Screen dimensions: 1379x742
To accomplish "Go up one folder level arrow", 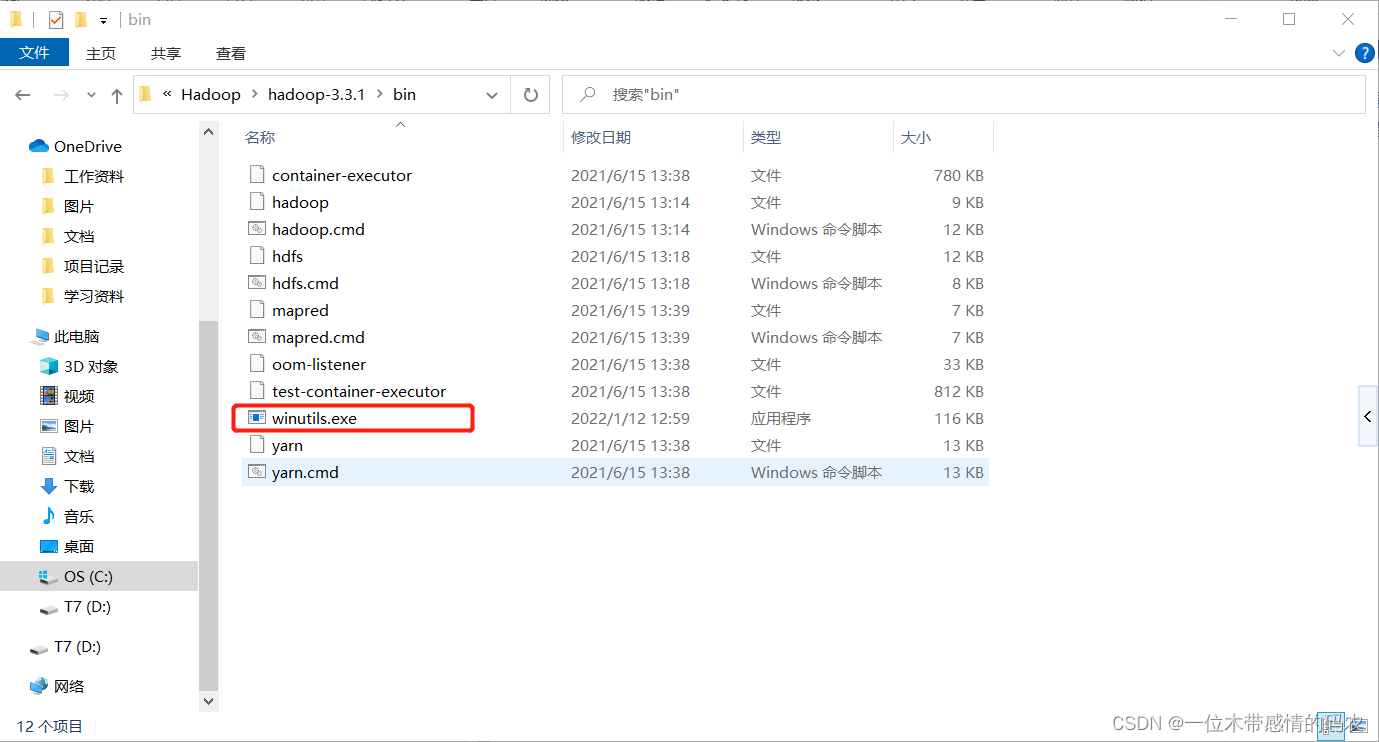I will (117, 96).
